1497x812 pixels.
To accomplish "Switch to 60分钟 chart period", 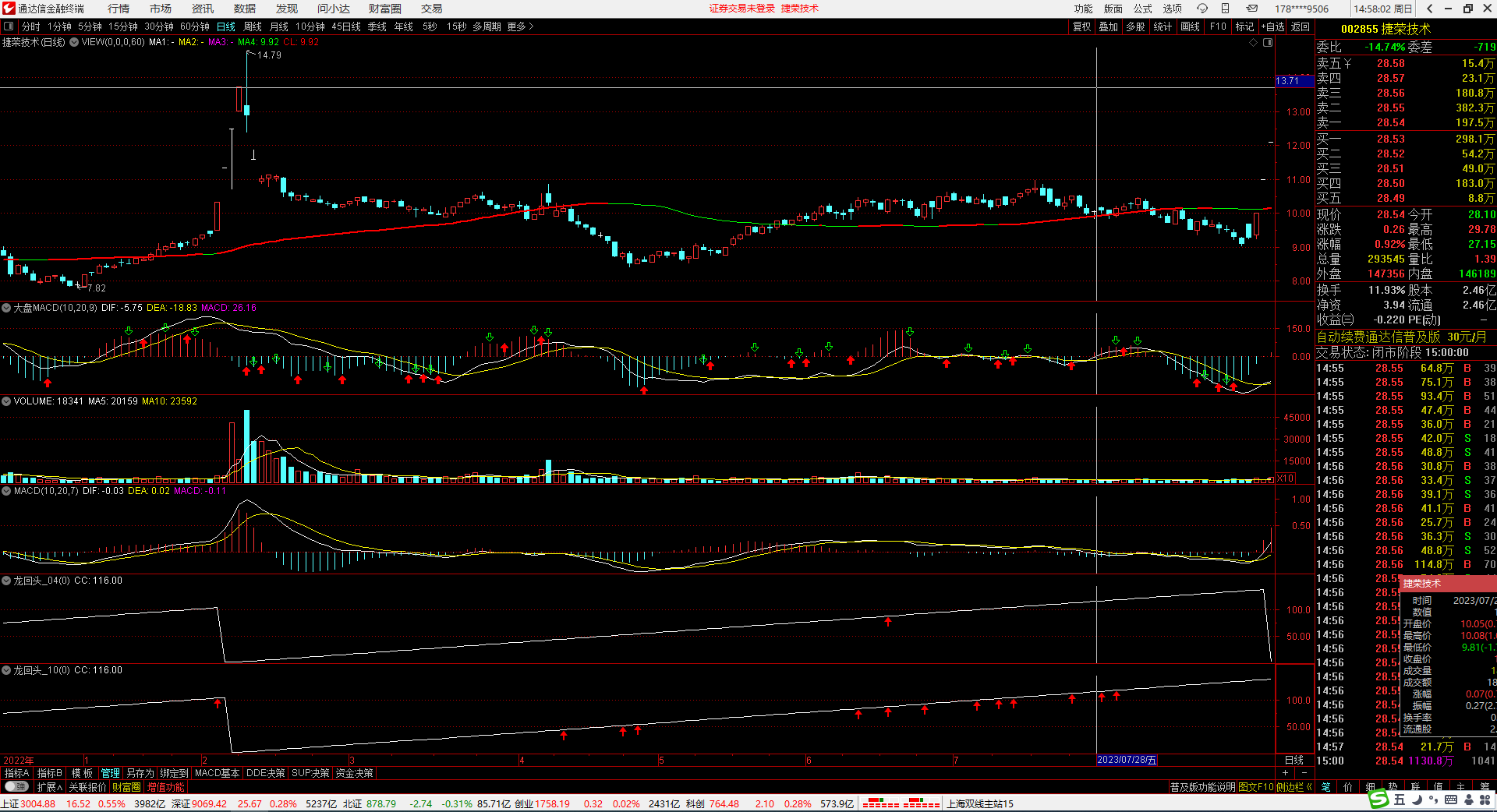I will (x=195, y=26).
